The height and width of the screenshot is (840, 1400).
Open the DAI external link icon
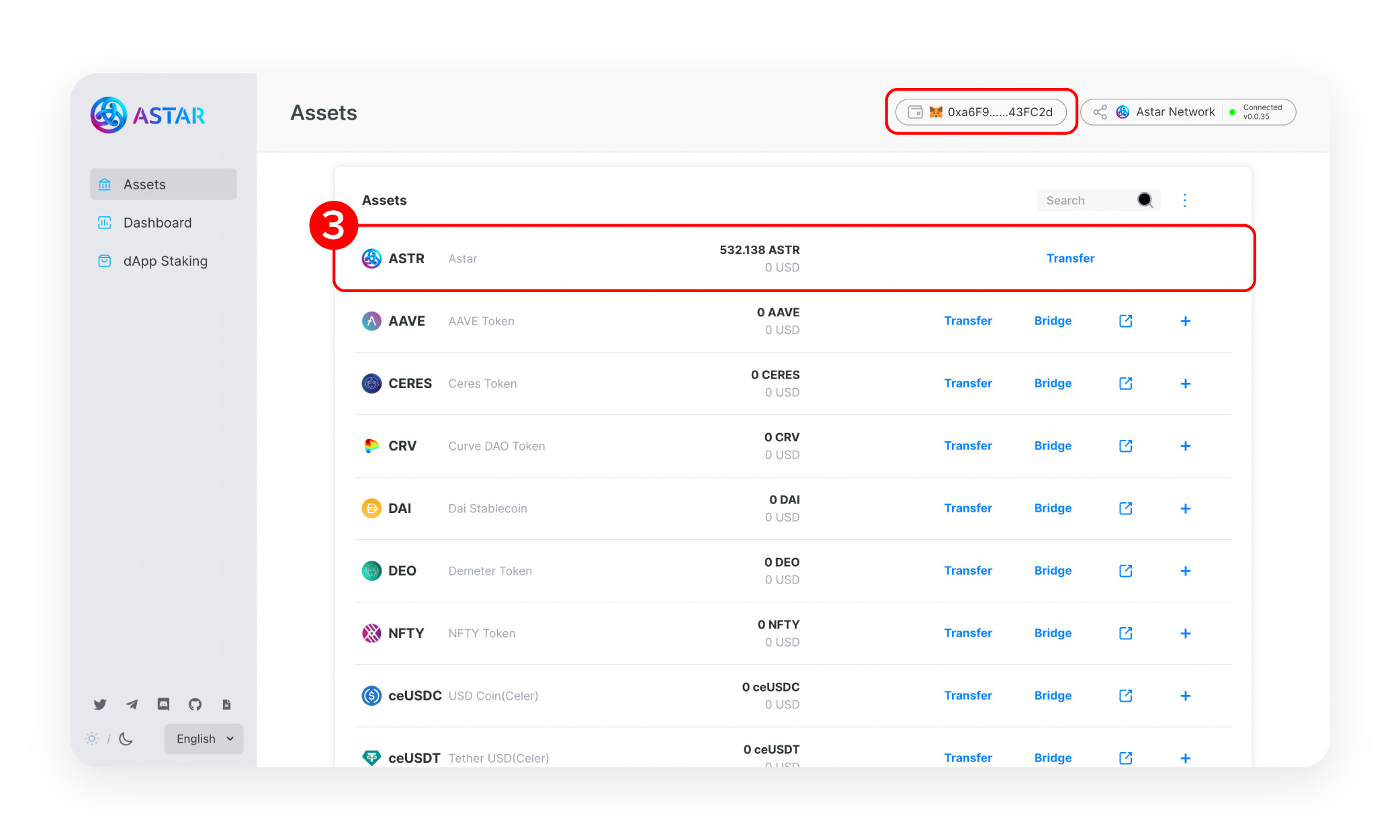pyautogui.click(x=1126, y=508)
